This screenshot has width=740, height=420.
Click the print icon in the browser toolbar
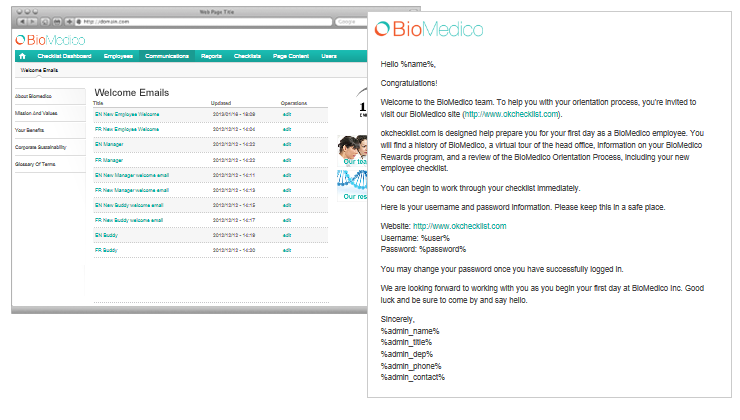[x=57, y=22]
